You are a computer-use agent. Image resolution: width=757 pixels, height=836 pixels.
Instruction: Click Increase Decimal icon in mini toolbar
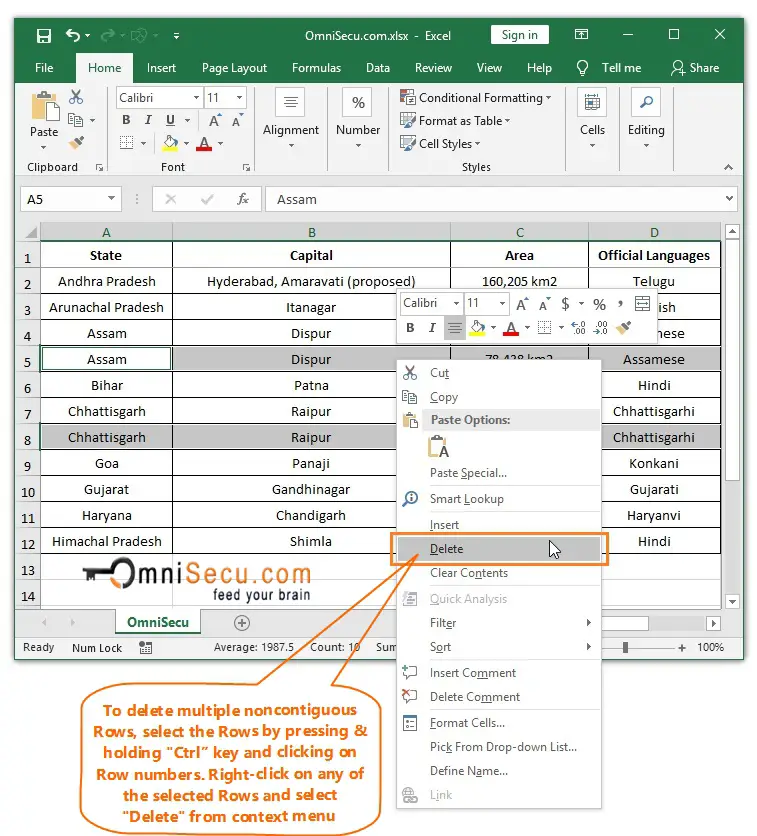[578, 327]
